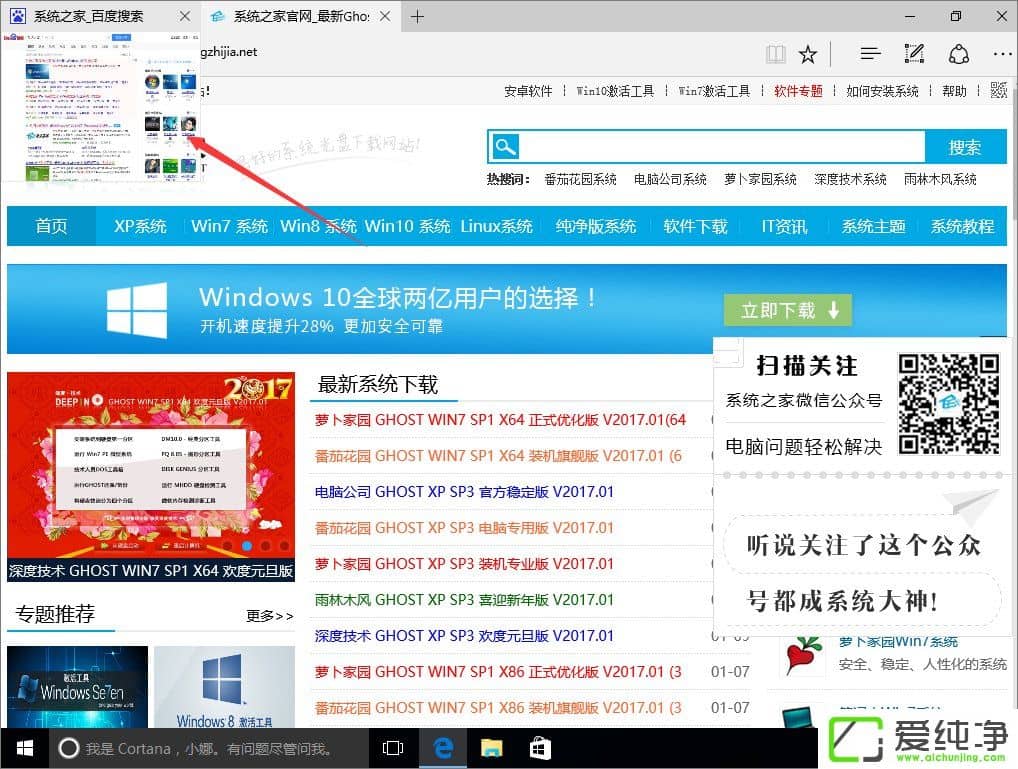1018x769 pixels.
Task: Open the Windows Start menu
Action: coord(24,747)
